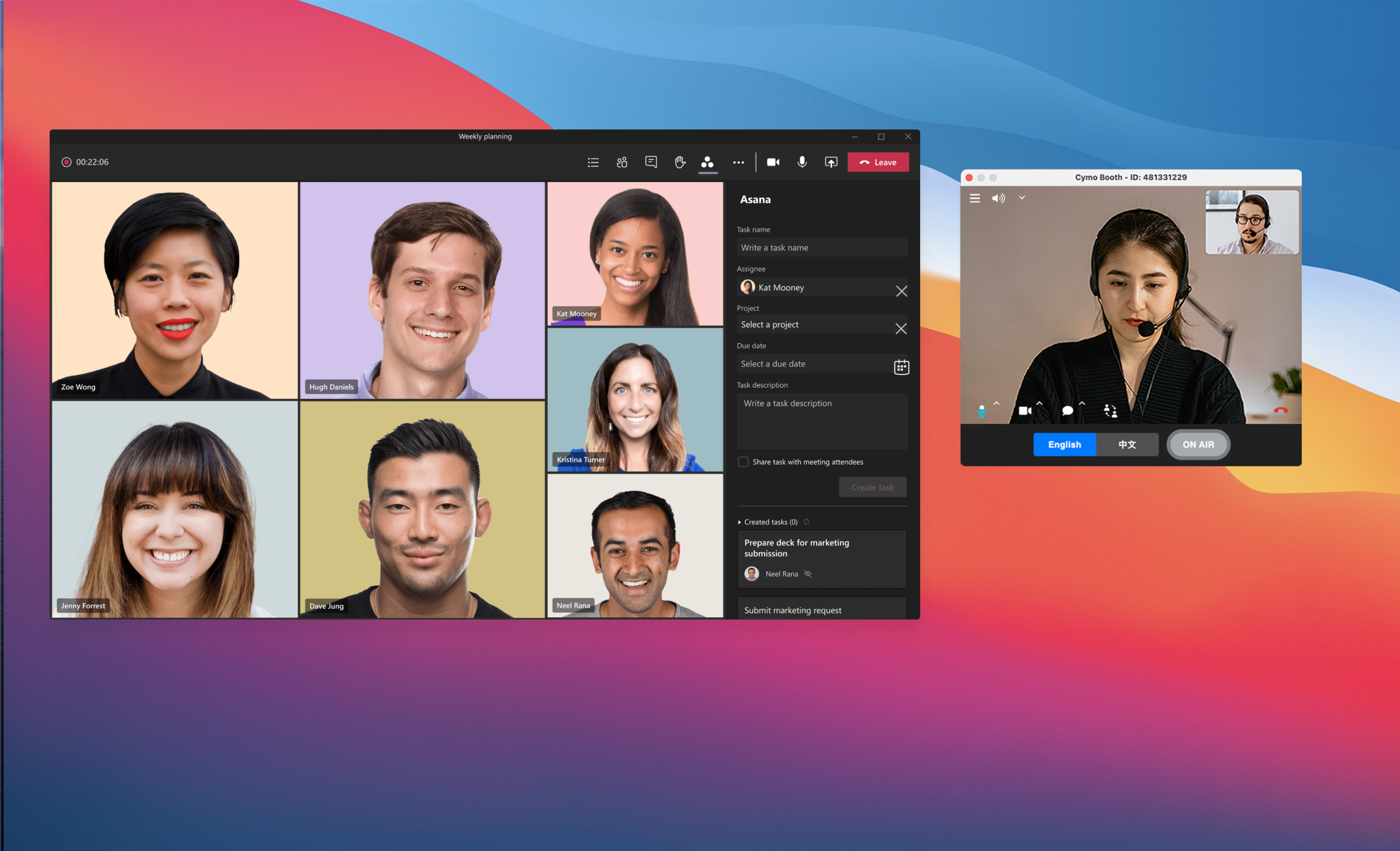The width and height of the screenshot is (1400, 851).
Task: Select Zoe Wong's video tile
Action: click(x=175, y=291)
